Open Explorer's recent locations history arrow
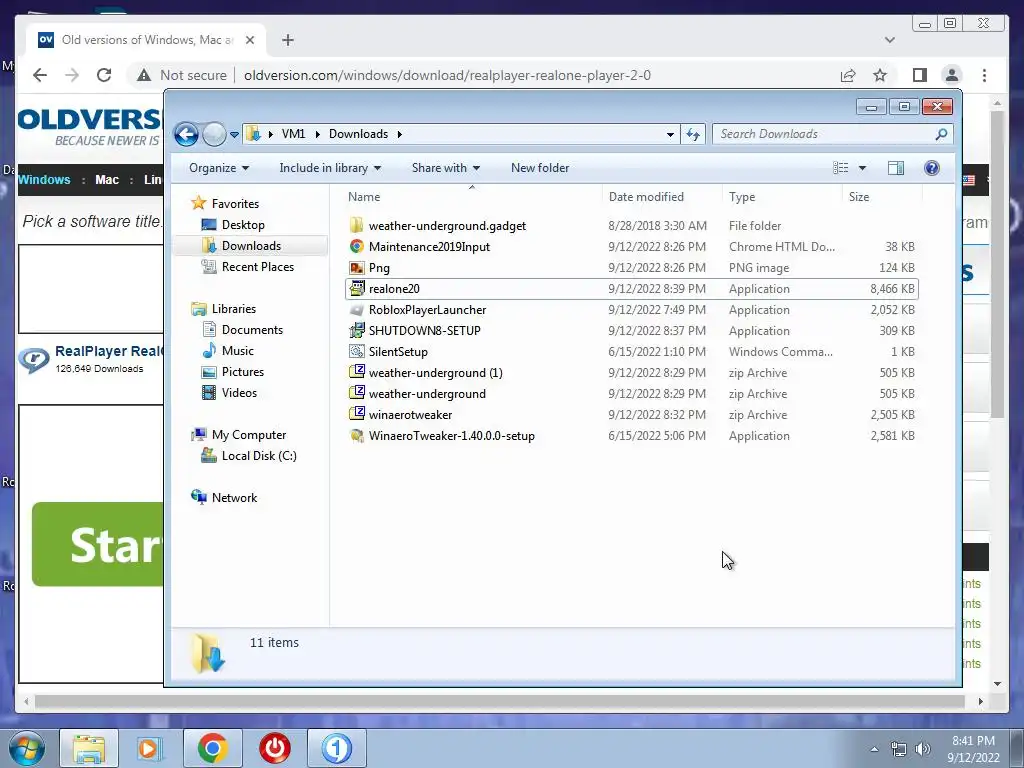1024x768 pixels. 234,135
